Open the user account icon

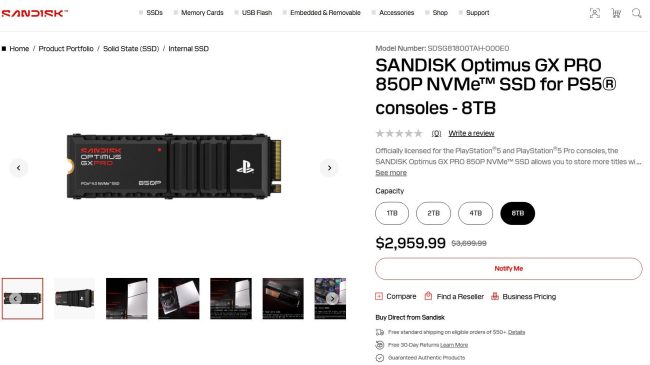click(x=594, y=13)
